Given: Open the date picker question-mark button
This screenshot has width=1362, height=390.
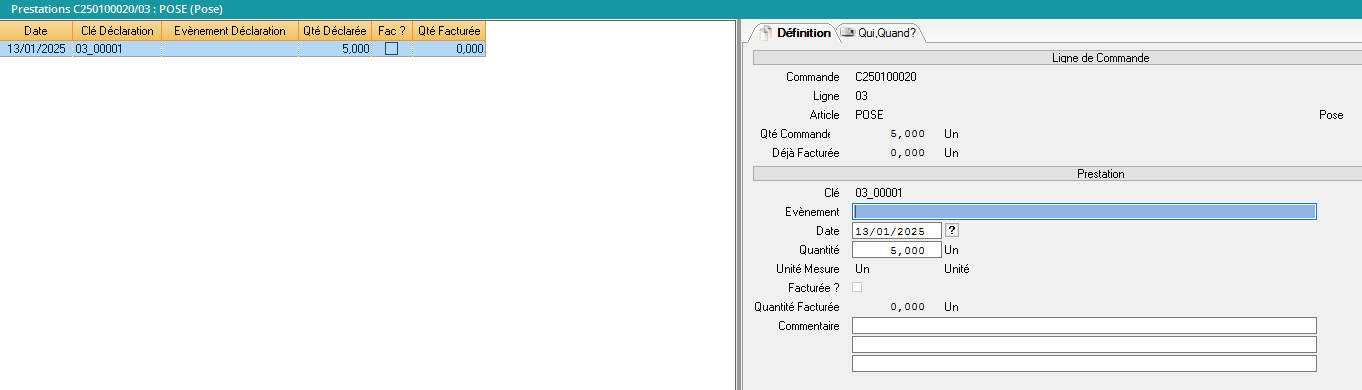Looking at the screenshot, I should (952, 231).
